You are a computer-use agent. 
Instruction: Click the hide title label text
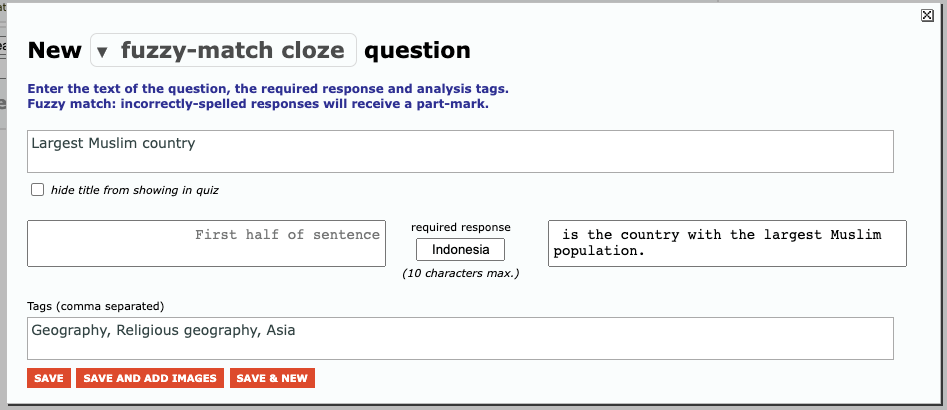(134, 190)
